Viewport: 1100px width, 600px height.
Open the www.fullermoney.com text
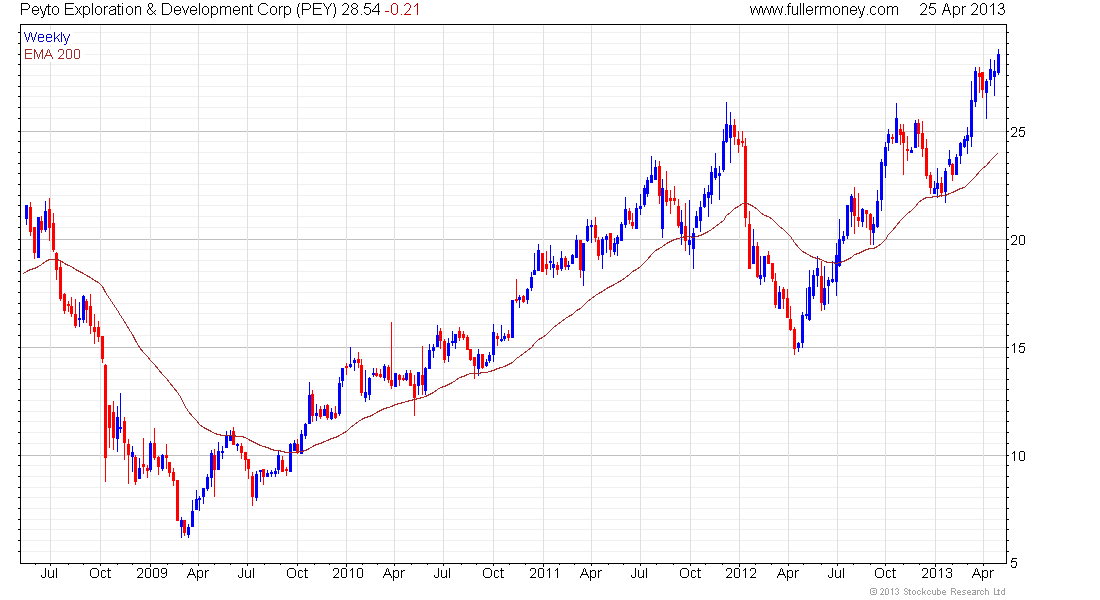824,10
